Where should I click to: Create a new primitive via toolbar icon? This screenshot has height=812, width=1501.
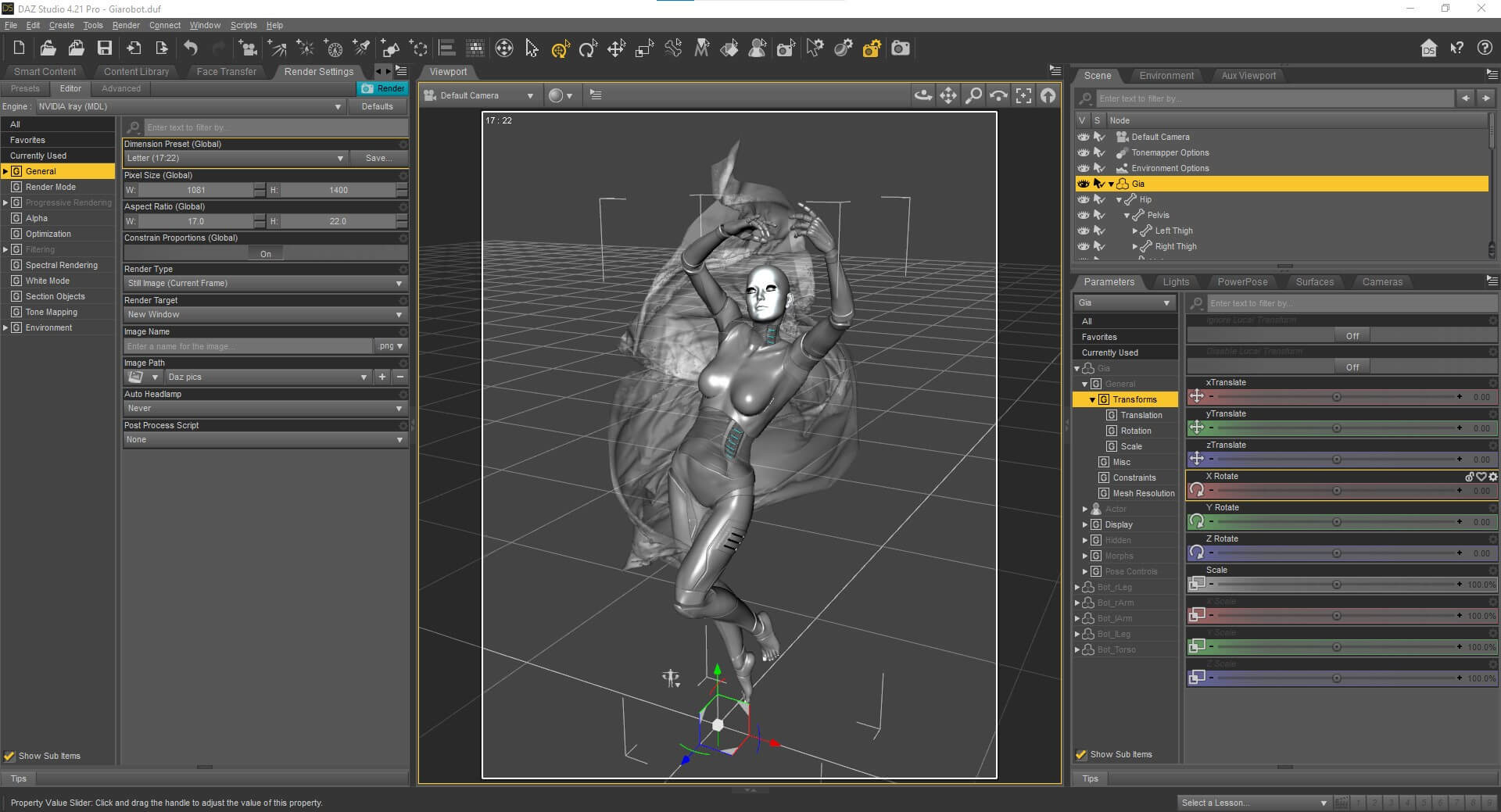coord(390,48)
